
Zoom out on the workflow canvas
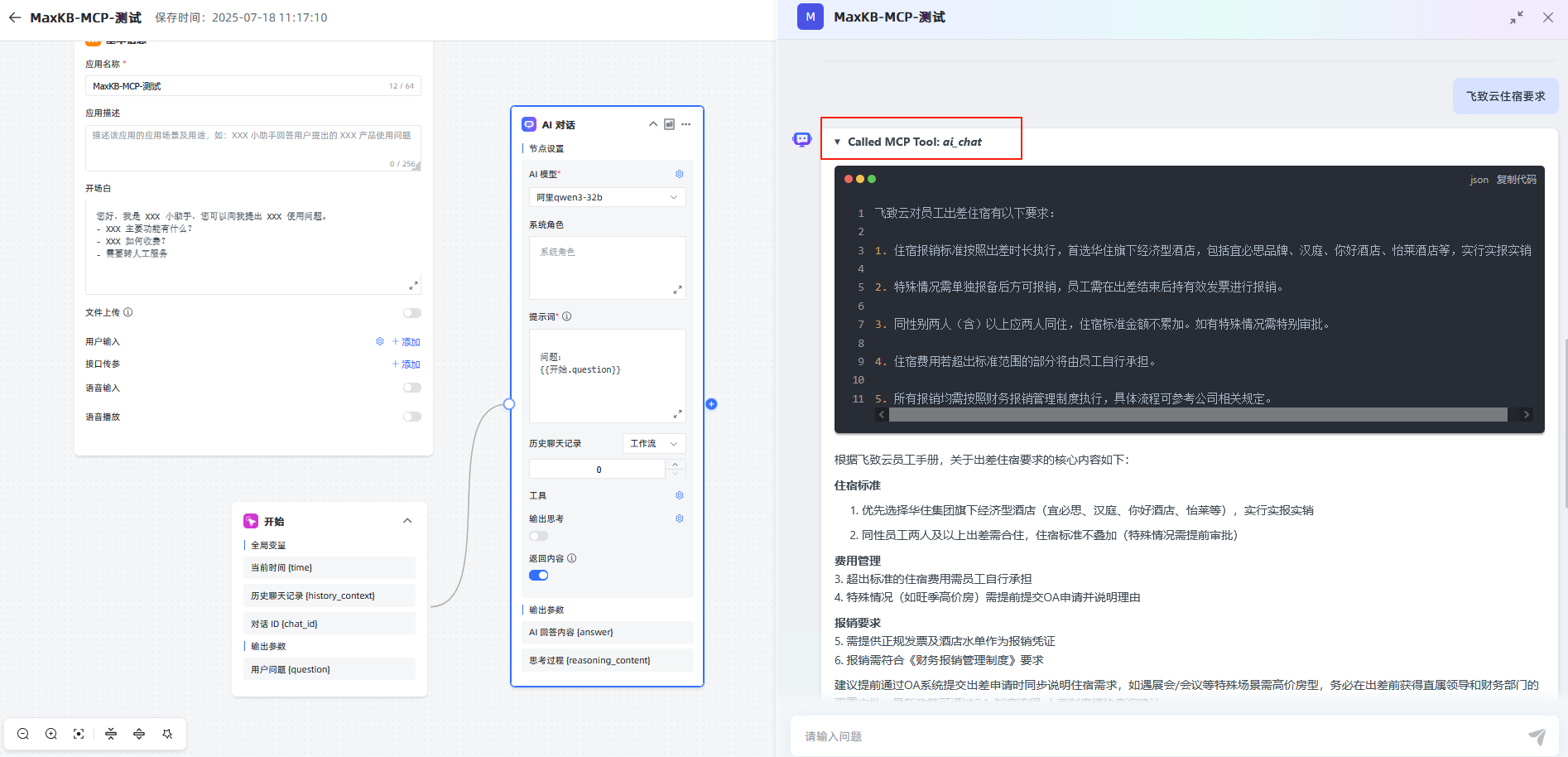tap(23, 734)
